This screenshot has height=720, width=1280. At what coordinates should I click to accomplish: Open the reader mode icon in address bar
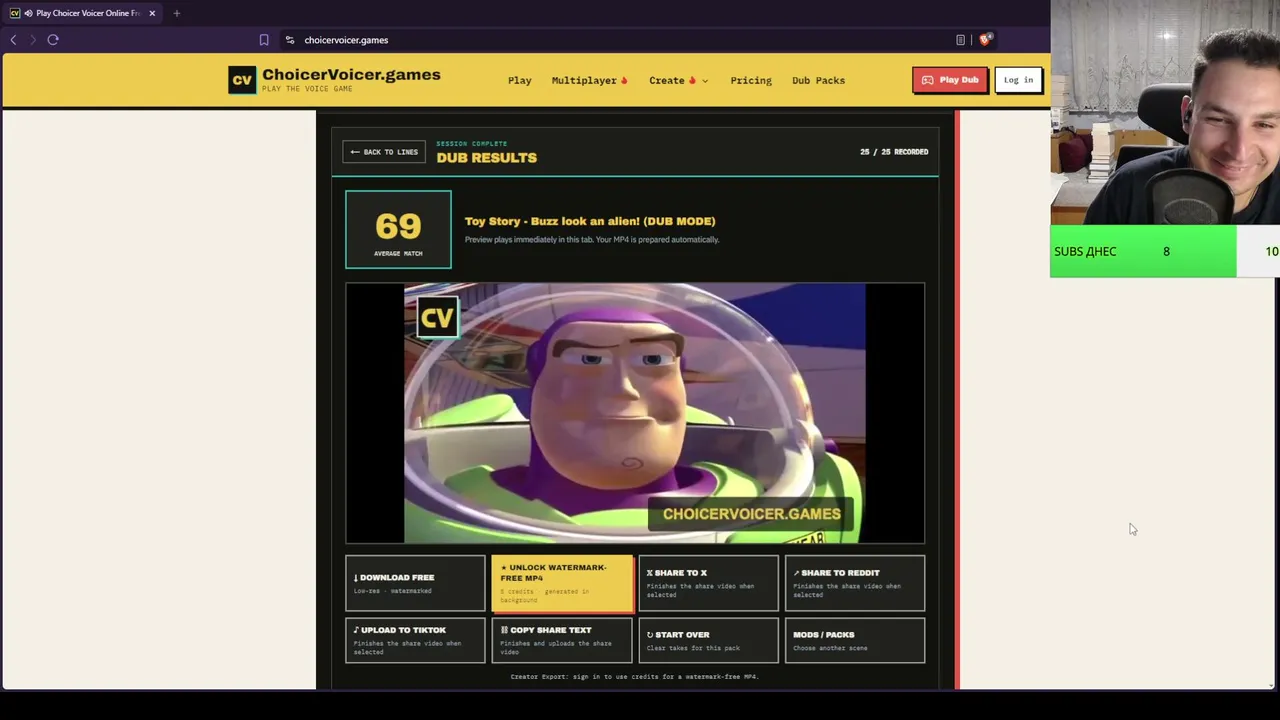pyautogui.click(x=961, y=40)
